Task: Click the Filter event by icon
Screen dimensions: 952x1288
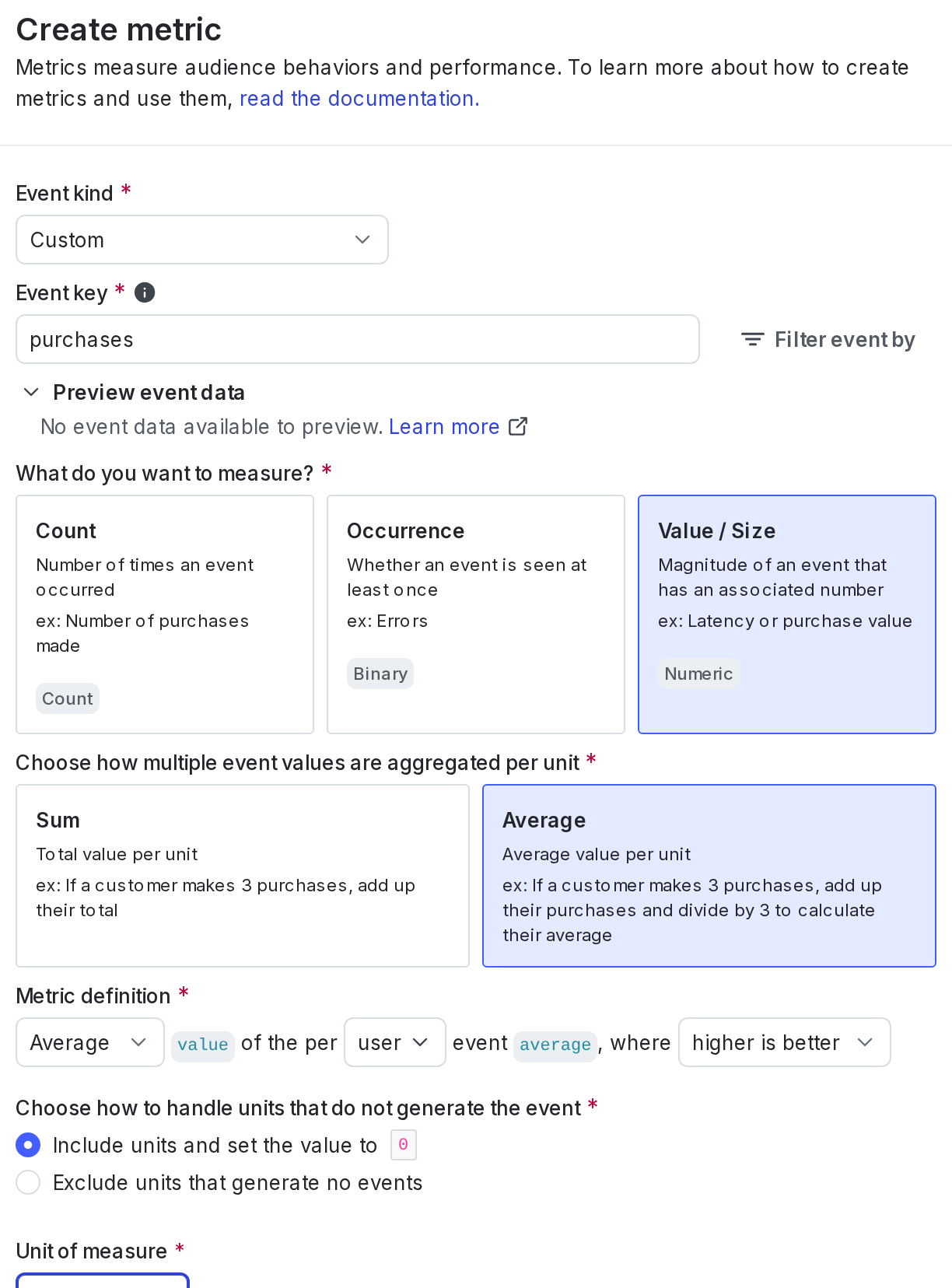Action: click(752, 339)
